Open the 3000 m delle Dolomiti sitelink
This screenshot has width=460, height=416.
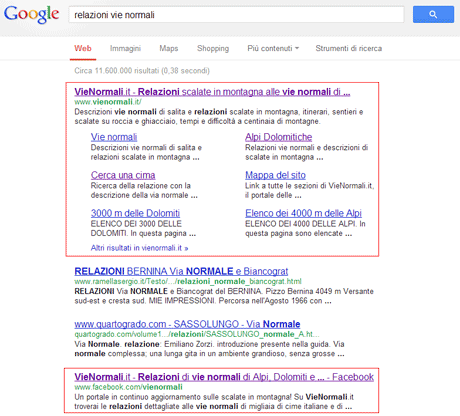135,213
